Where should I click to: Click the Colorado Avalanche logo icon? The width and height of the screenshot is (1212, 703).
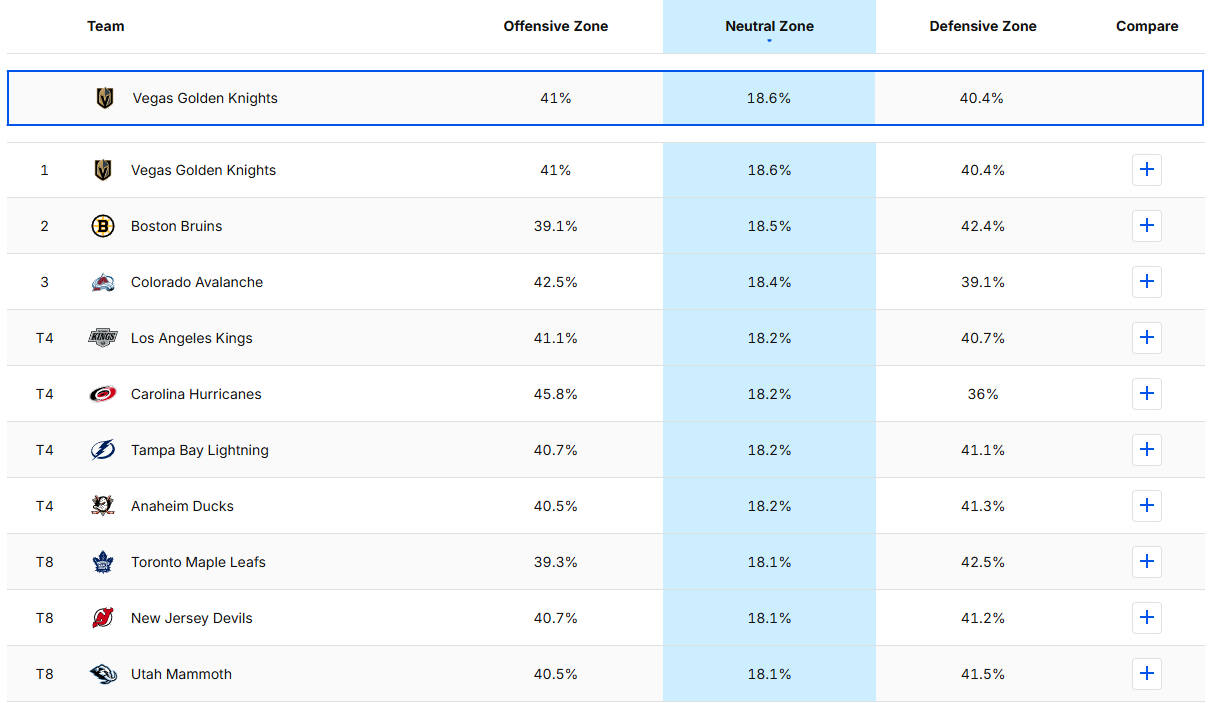pos(103,282)
